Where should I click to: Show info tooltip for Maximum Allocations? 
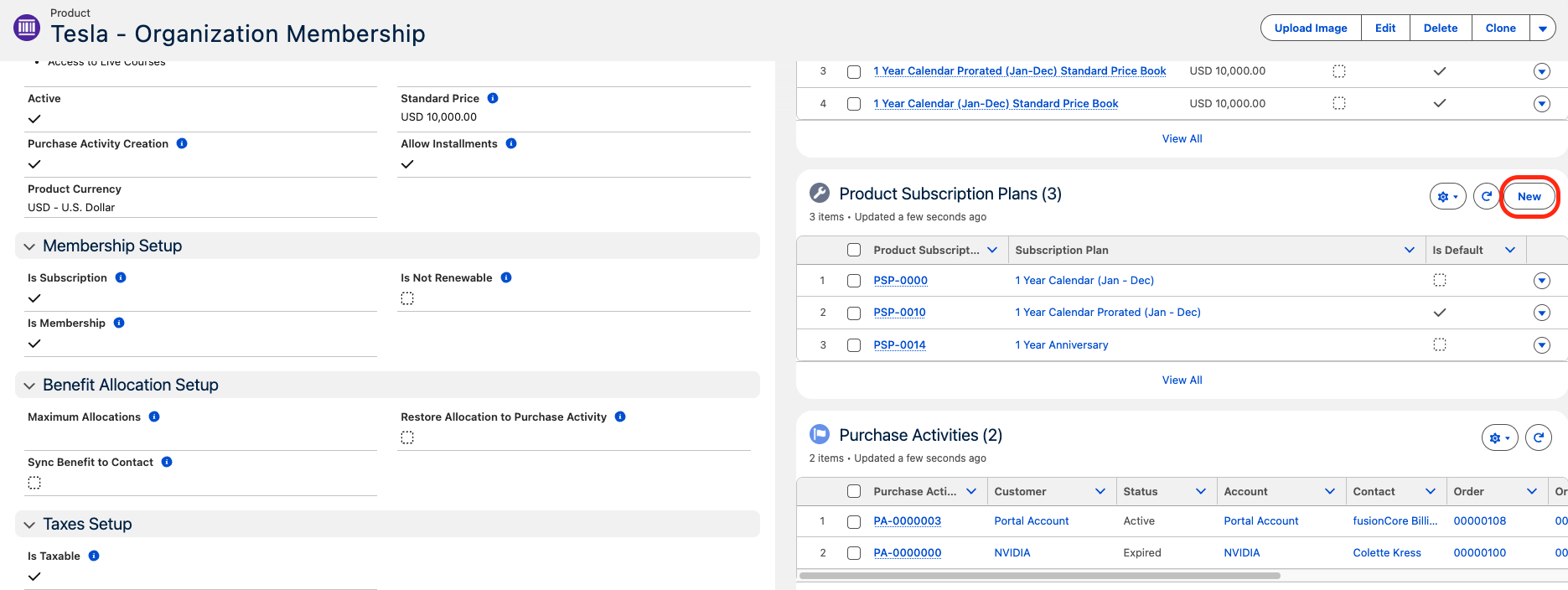154,417
